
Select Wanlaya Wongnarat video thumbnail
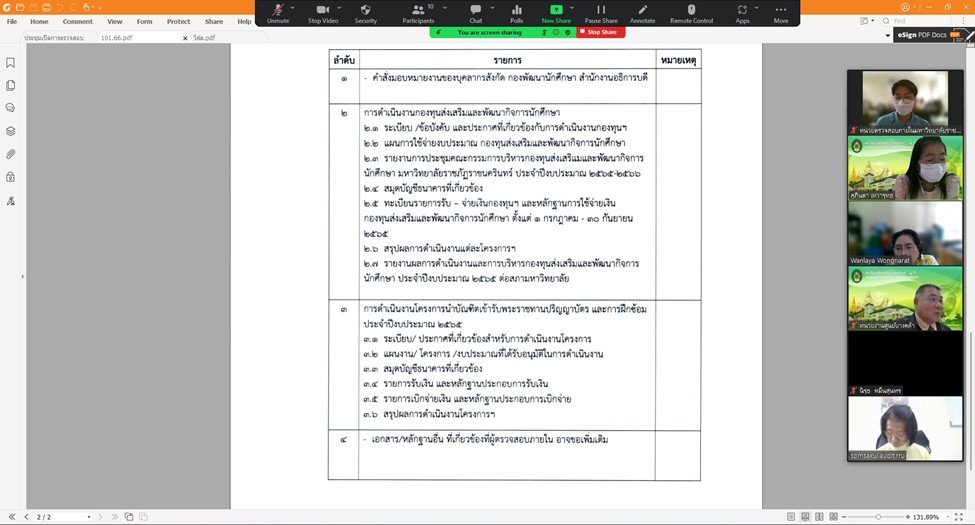(x=905, y=233)
